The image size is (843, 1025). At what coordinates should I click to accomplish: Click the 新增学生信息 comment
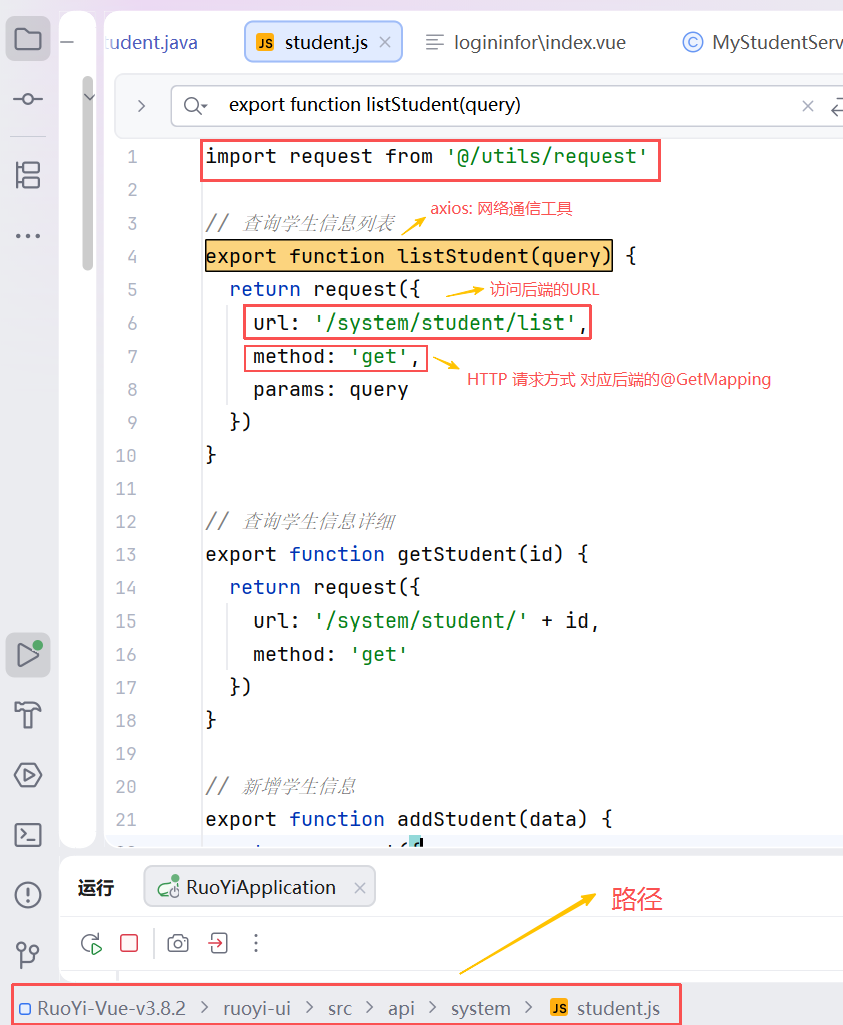[x=299, y=786]
